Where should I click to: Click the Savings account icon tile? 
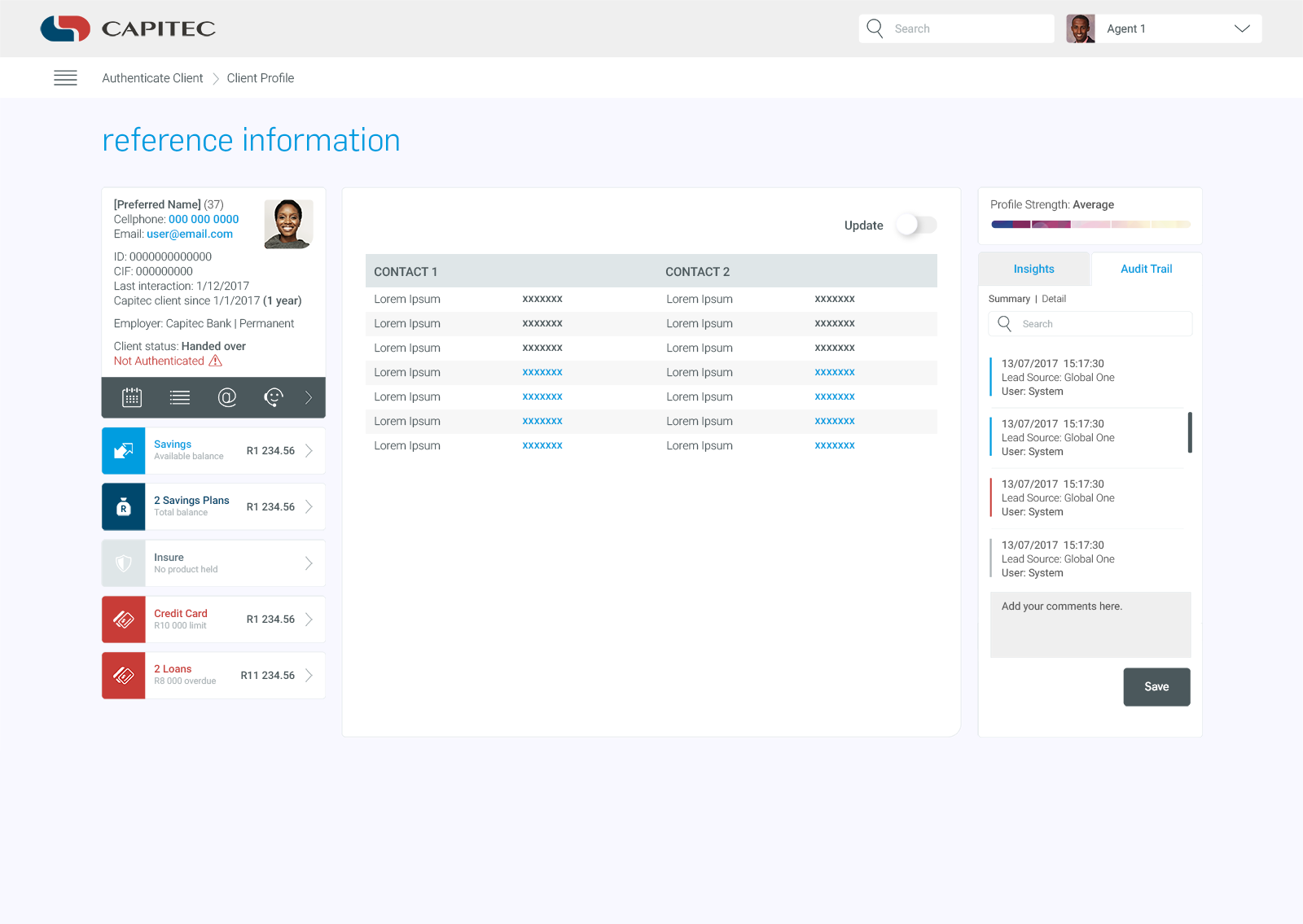124,451
